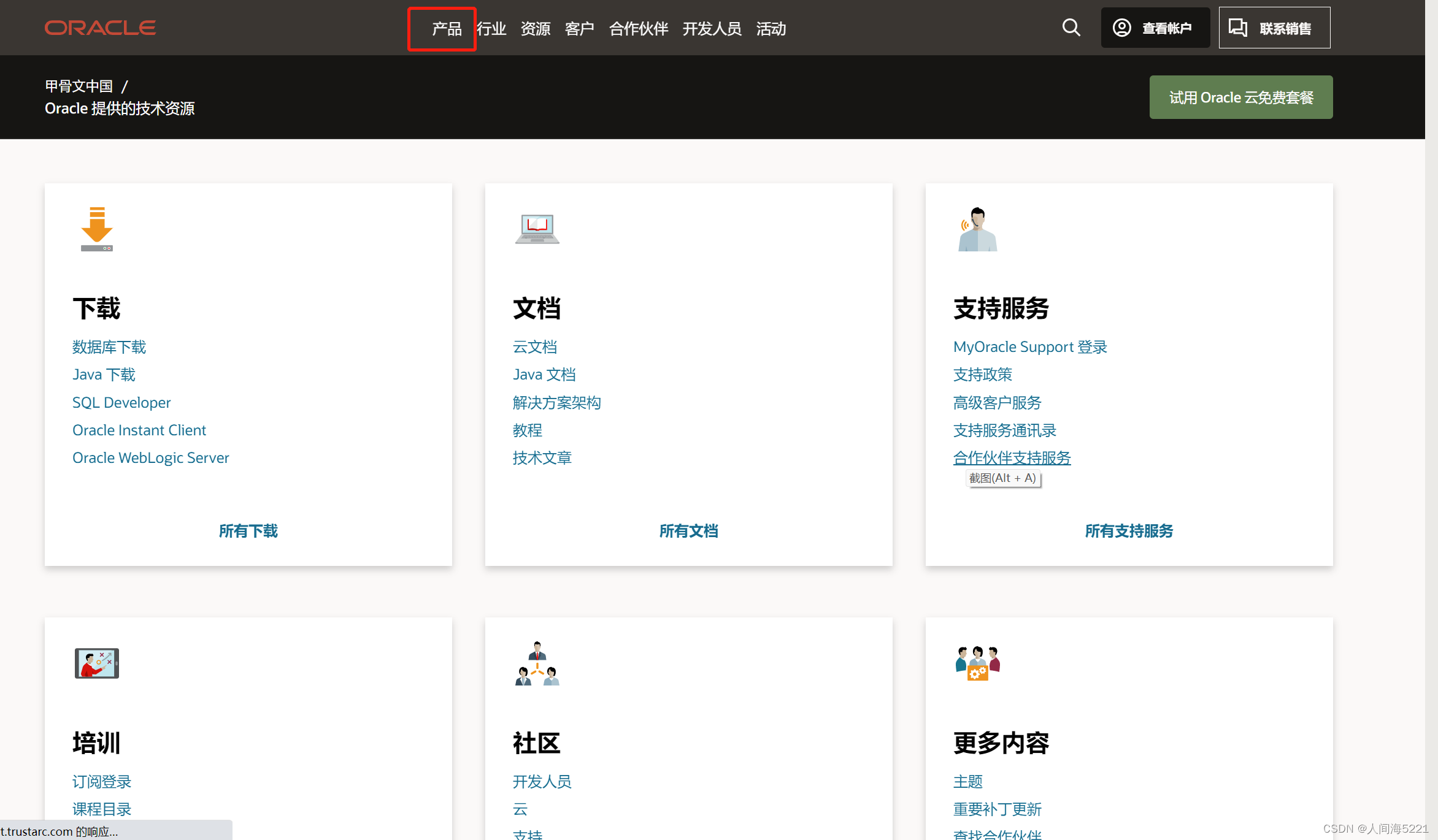Image resolution: width=1438 pixels, height=840 pixels.
Task: Click the laptop book documentation icon
Action: [x=537, y=229]
